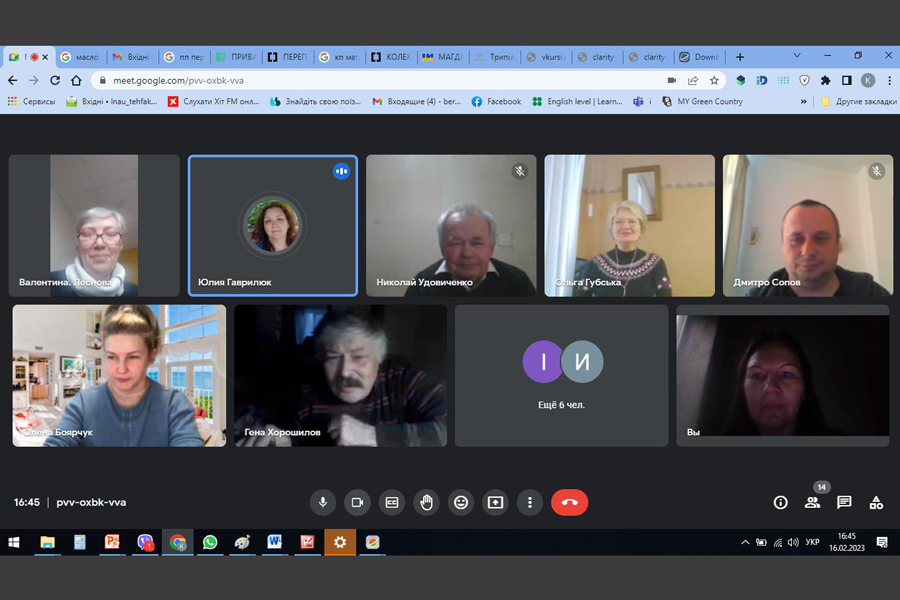Open the Facebook bookmark
The width and height of the screenshot is (900, 600).
point(496,102)
